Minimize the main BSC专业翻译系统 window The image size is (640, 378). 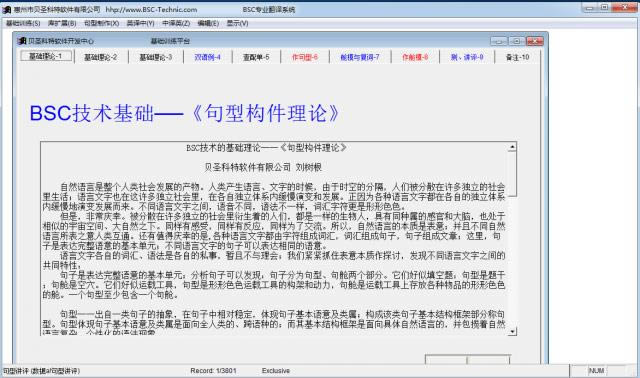click(589, 7)
